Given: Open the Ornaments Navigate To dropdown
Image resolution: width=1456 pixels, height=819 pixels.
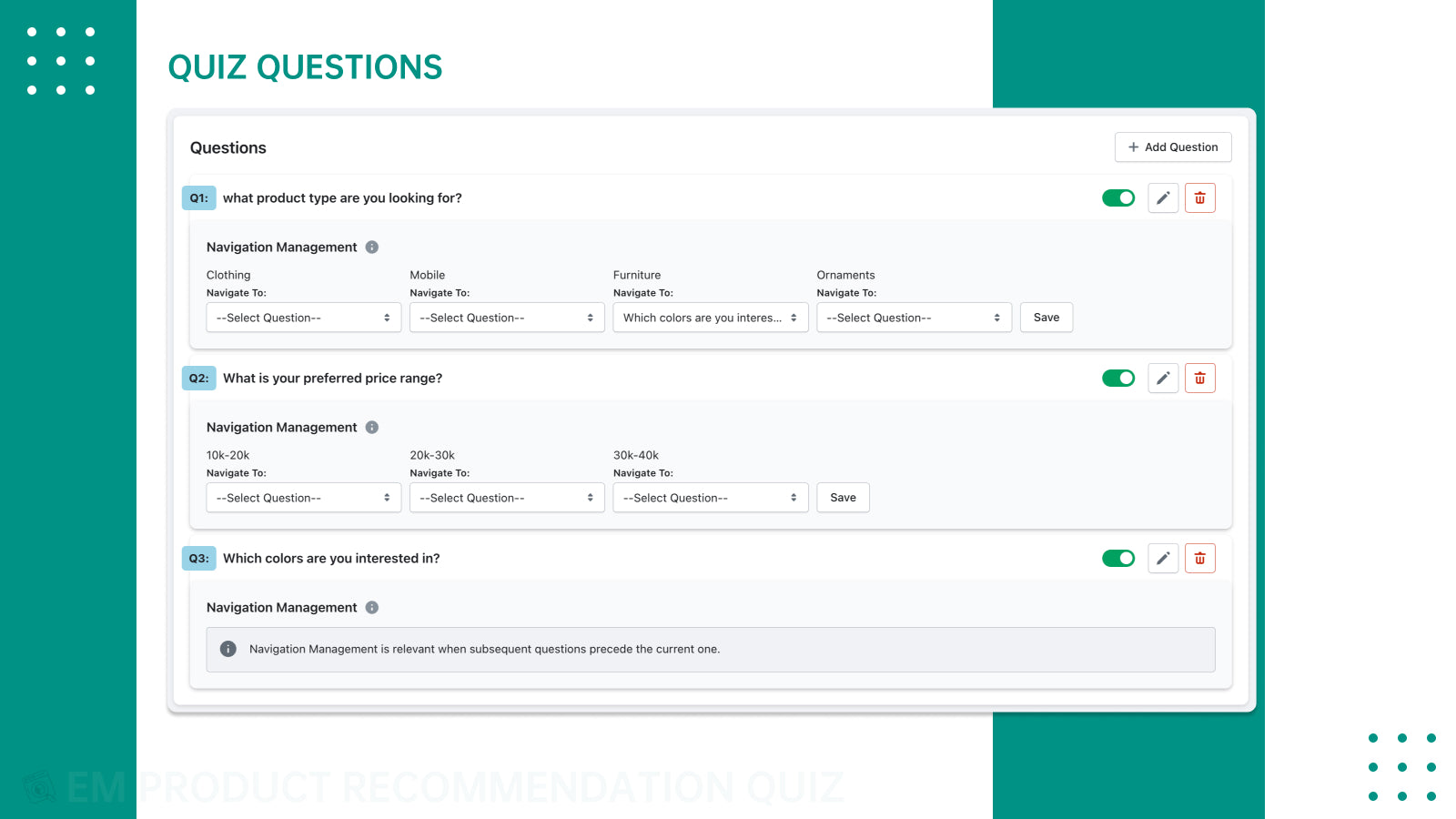Looking at the screenshot, I should pyautogui.click(x=914, y=317).
